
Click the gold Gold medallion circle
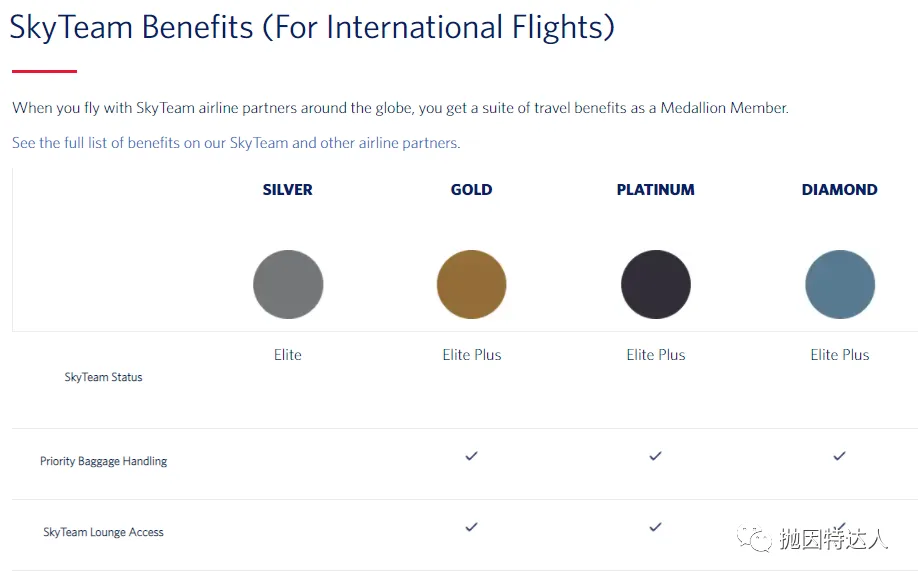point(471,285)
